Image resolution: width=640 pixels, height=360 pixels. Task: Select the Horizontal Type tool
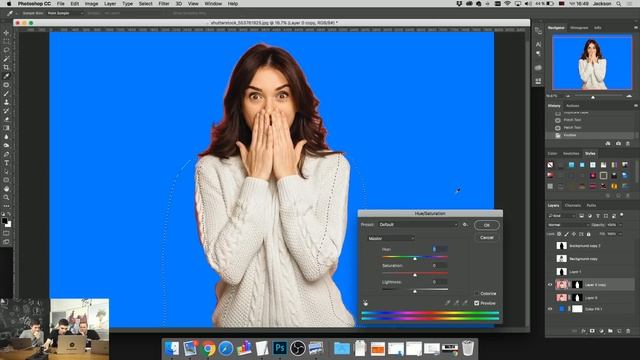[x=6, y=162]
